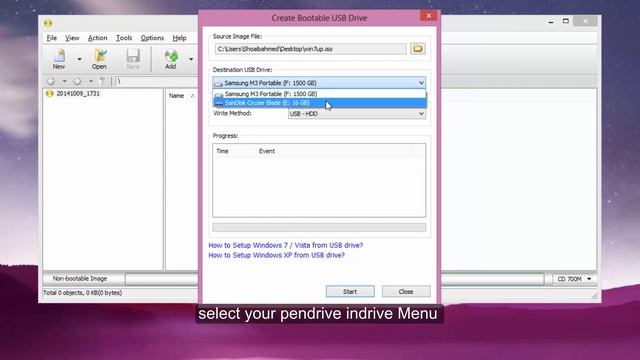Choose SanDisk Cruzer Blade from the dropdown list
640x360 pixels.
pyautogui.click(x=319, y=103)
